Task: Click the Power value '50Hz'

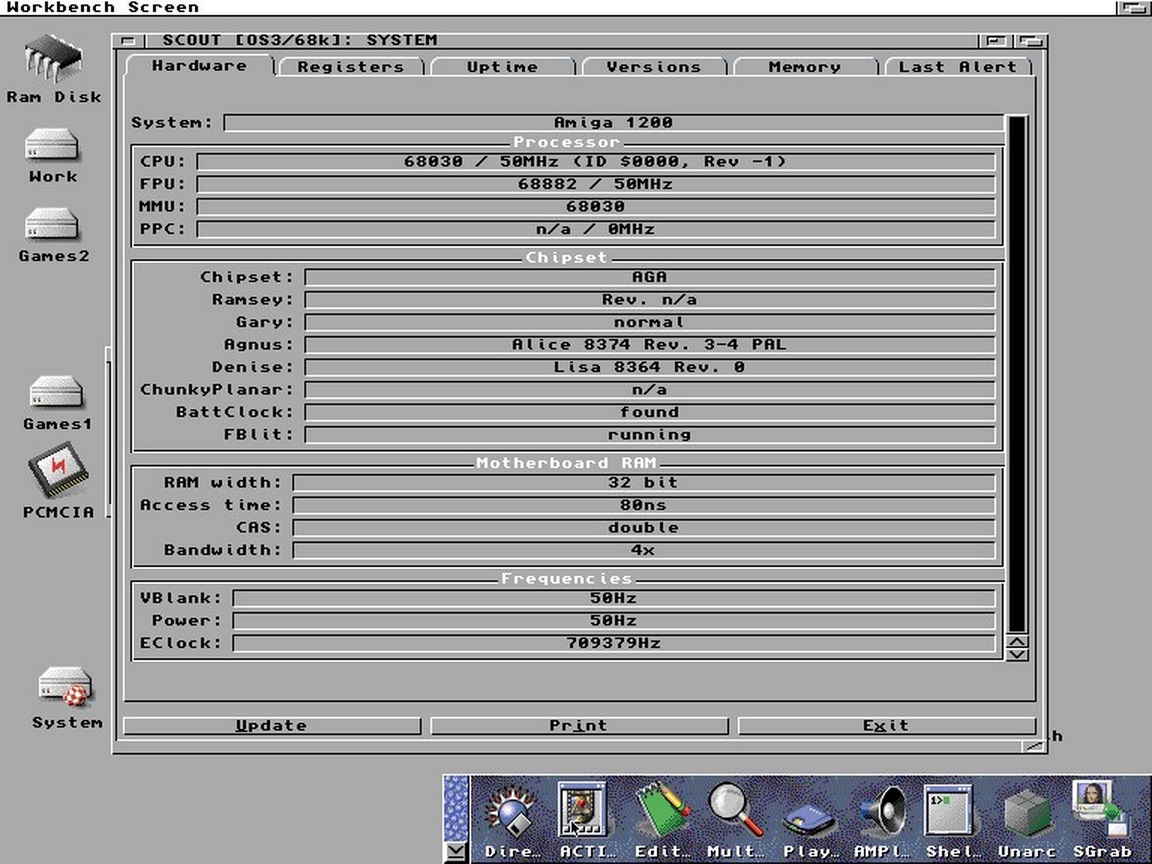Action: [x=613, y=621]
